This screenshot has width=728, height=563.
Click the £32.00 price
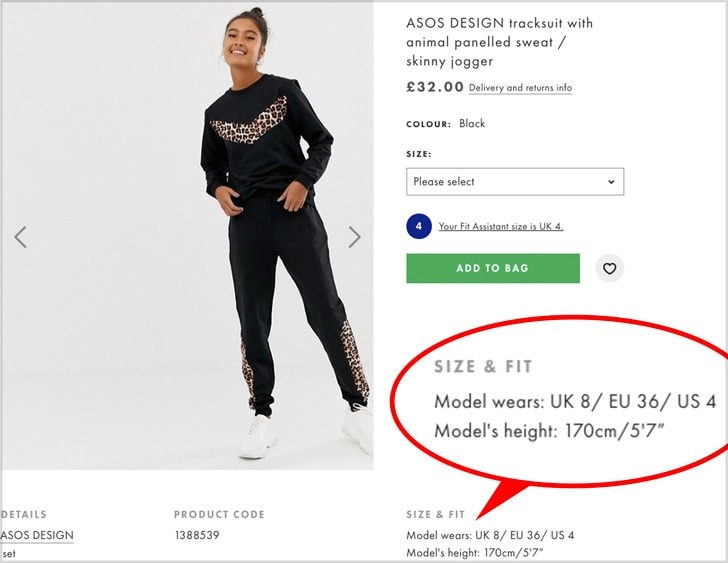(x=435, y=87)
